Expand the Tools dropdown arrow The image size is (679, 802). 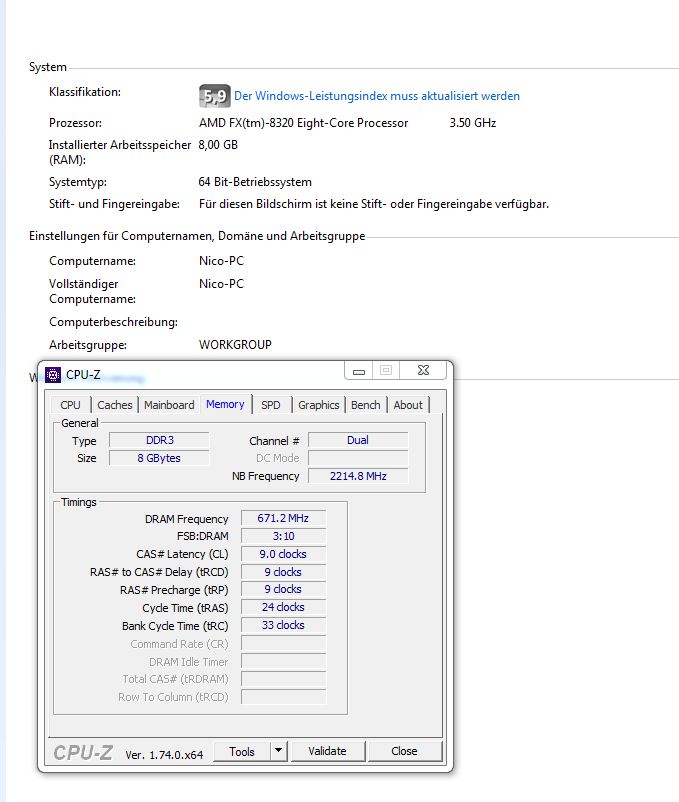[x=279, y=751]
